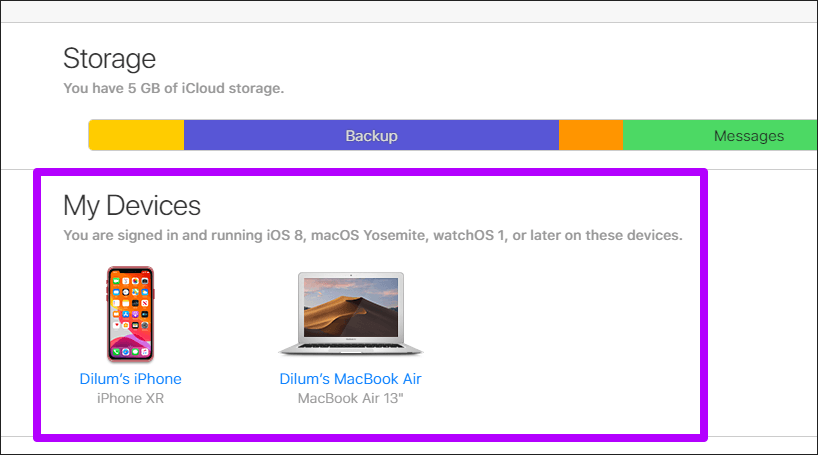Click the Messages label in storage bar
818x455 pixels.
click(748, 136)
